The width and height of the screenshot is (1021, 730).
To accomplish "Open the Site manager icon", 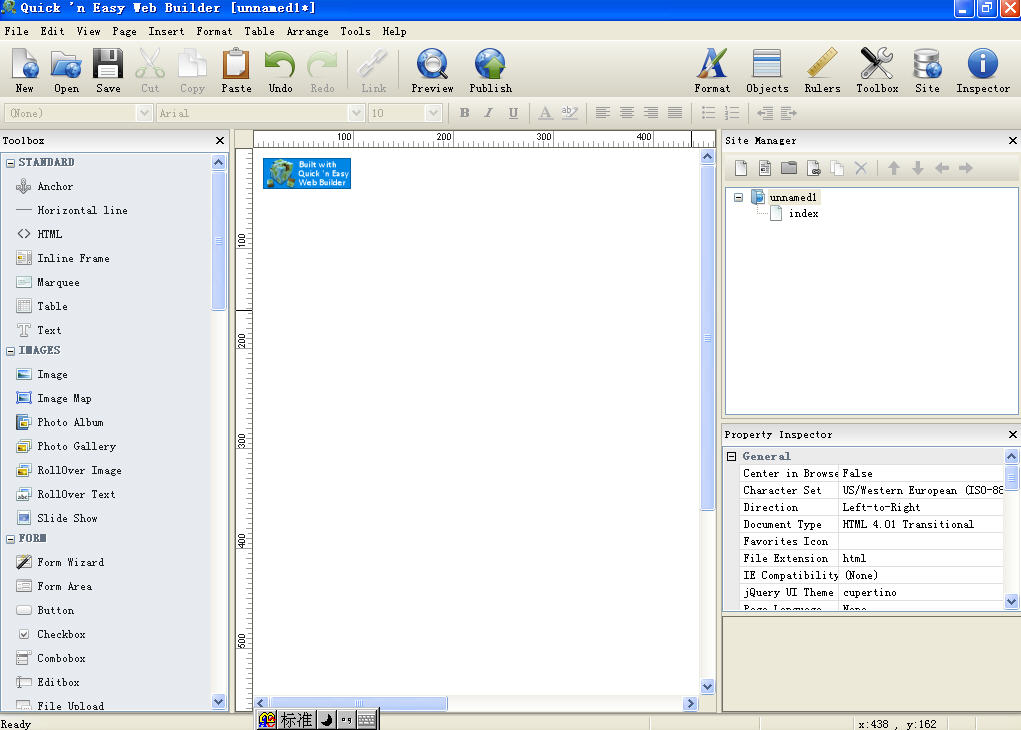I will [927, 70].
